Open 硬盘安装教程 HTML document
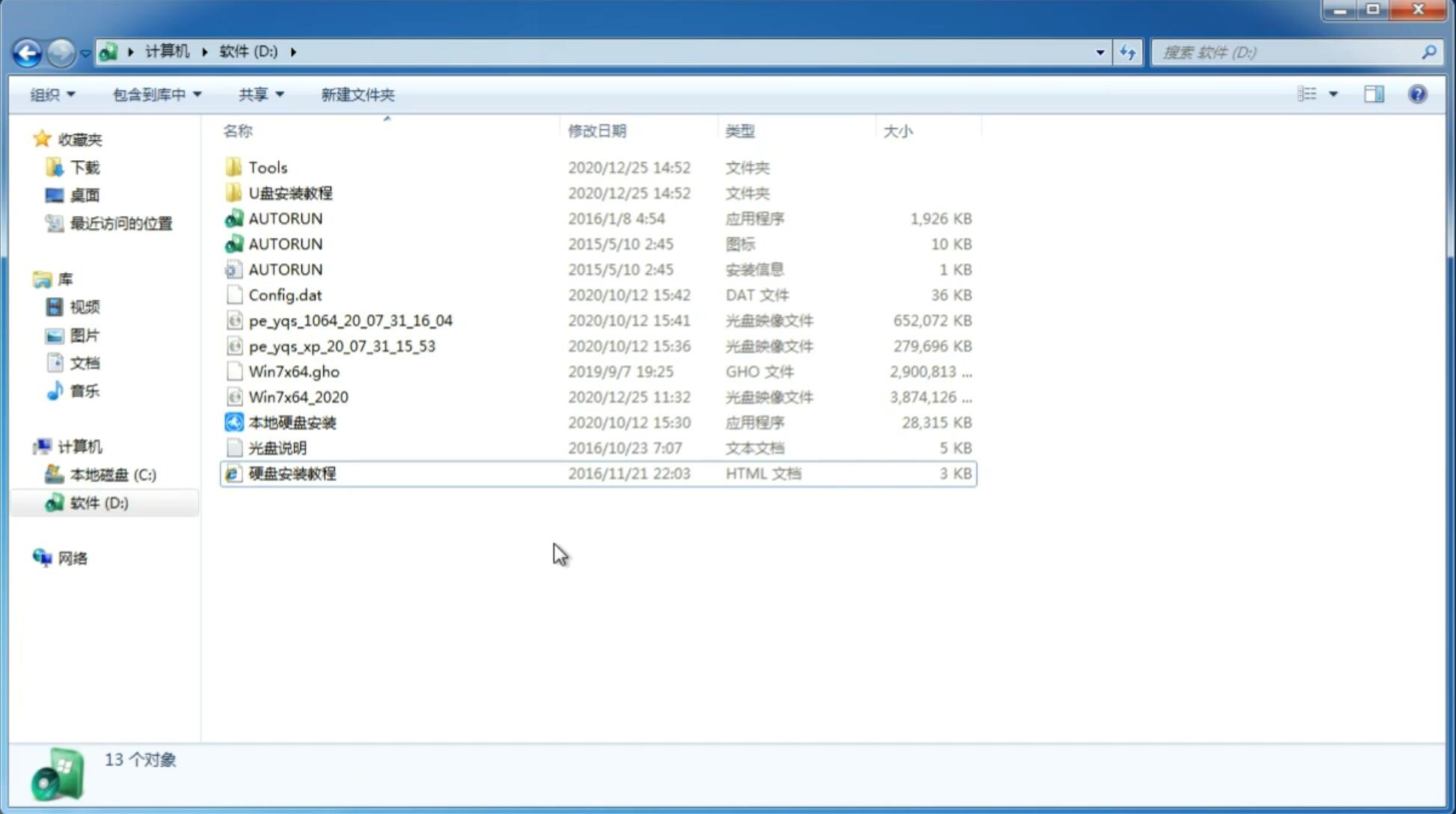Screen dimensions: 1456x814 (x=292, y=473)
